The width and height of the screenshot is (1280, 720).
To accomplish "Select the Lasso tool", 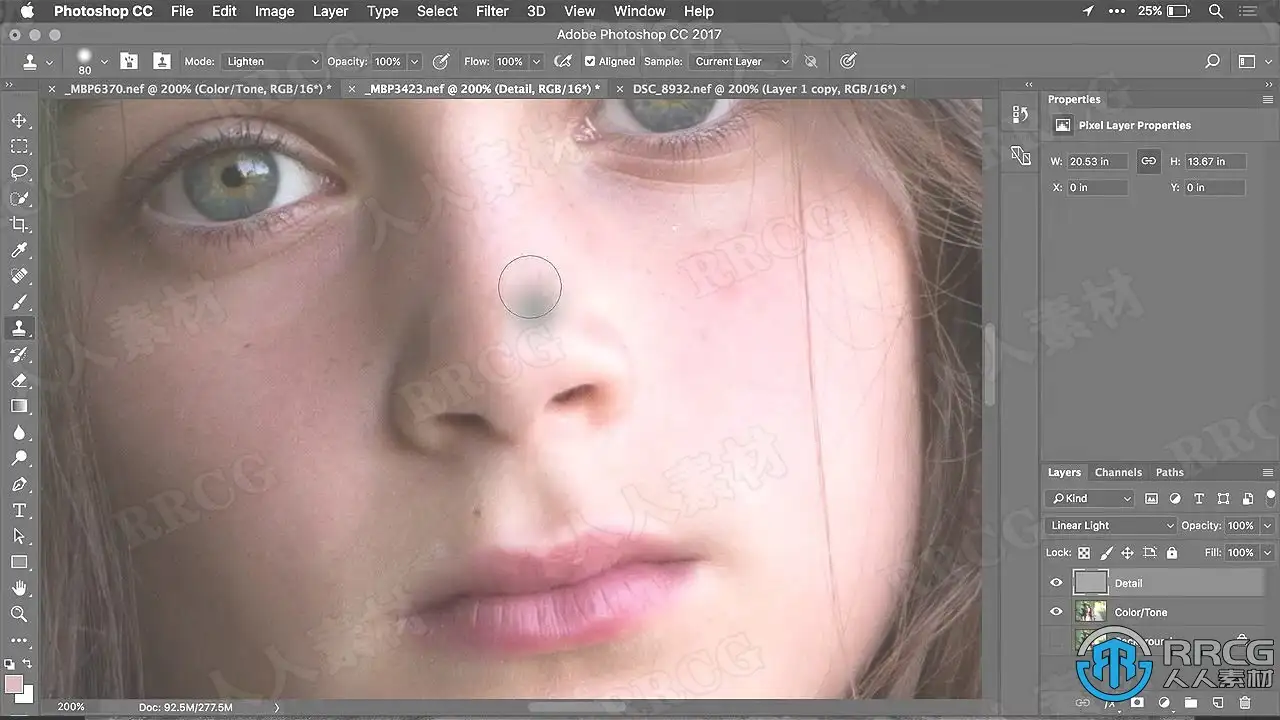I will coord(19,173).
